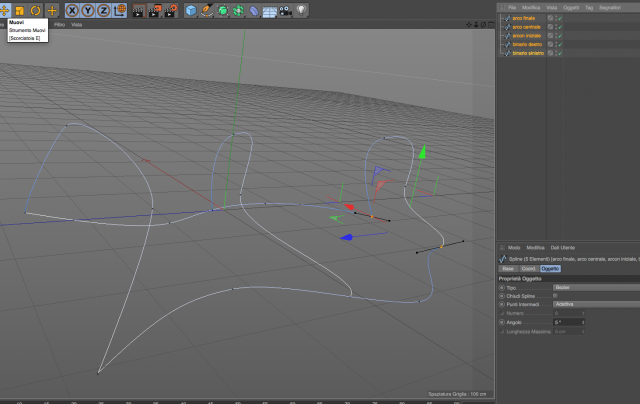
Task: Open viewport Vista menu
Action: [77, 25]
